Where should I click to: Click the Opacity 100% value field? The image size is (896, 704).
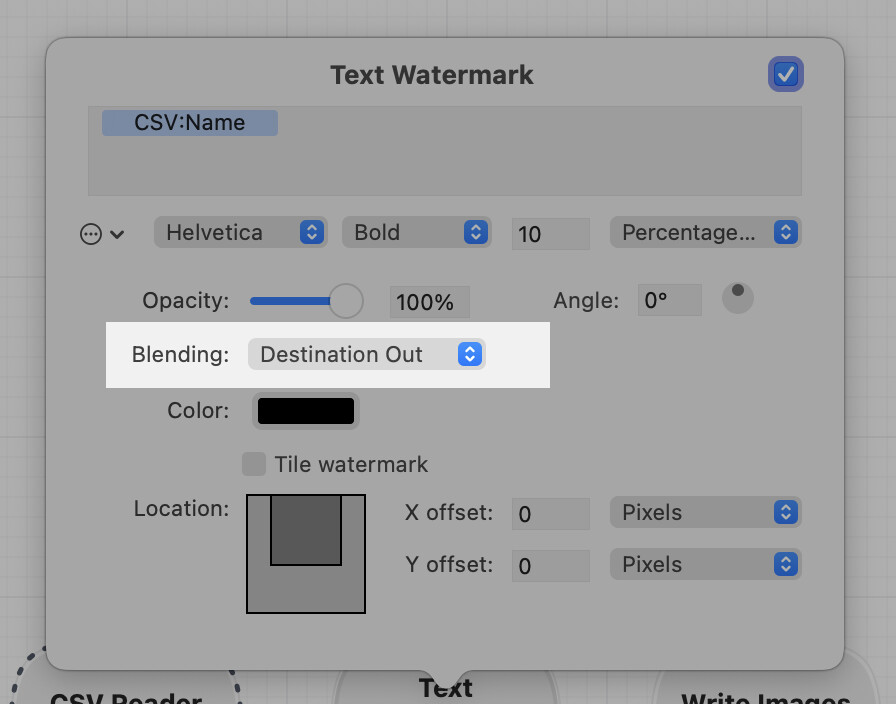[429, 302]
